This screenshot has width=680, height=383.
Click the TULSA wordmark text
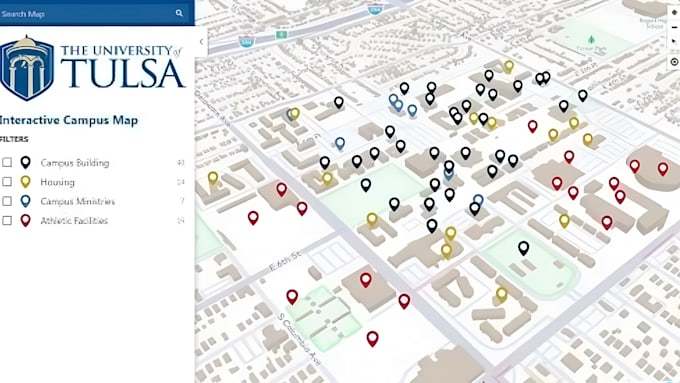coord(123,74)
